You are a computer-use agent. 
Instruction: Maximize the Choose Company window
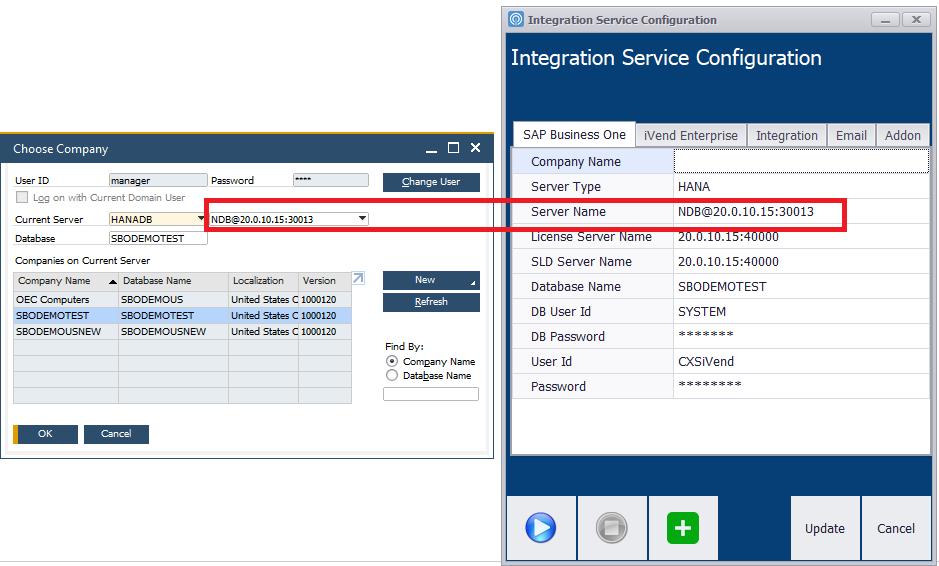[x=453, y=148]
